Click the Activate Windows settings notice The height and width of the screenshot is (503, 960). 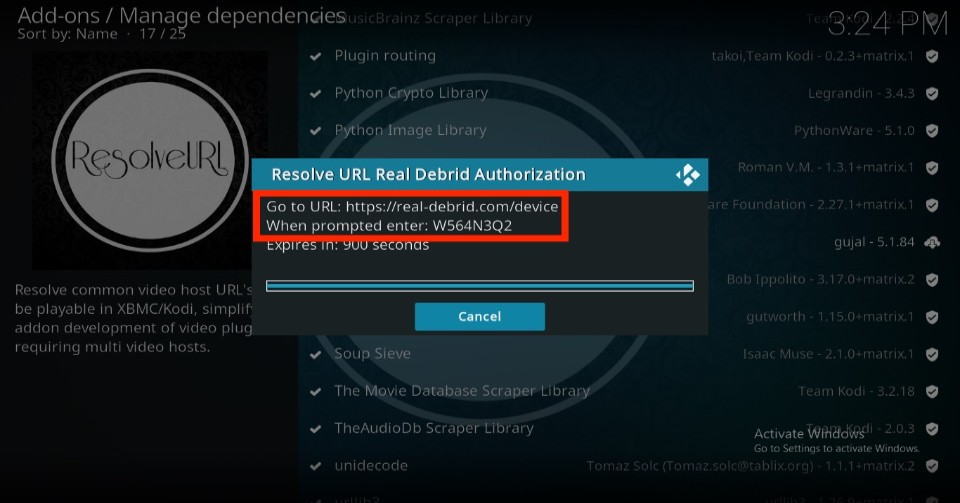[x=836, y=440]
